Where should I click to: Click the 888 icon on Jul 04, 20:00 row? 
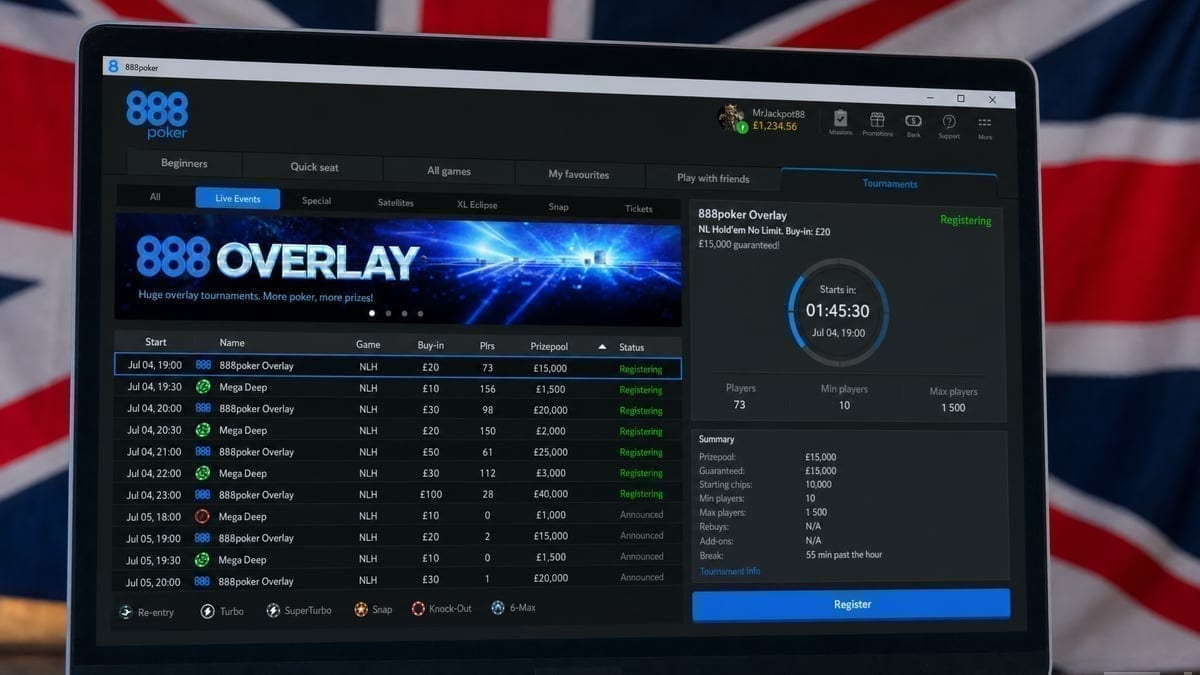point(203,409)
